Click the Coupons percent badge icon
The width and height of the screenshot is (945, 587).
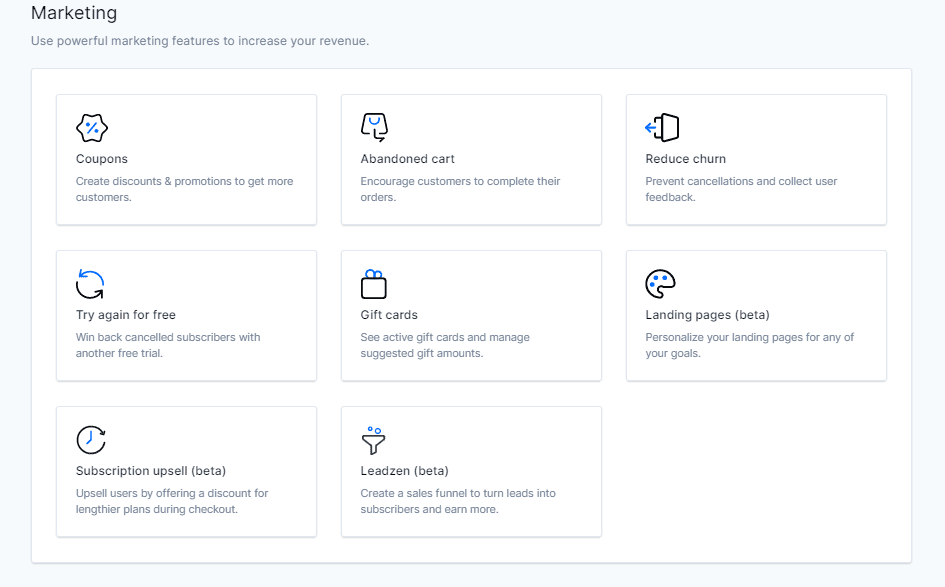92,128
